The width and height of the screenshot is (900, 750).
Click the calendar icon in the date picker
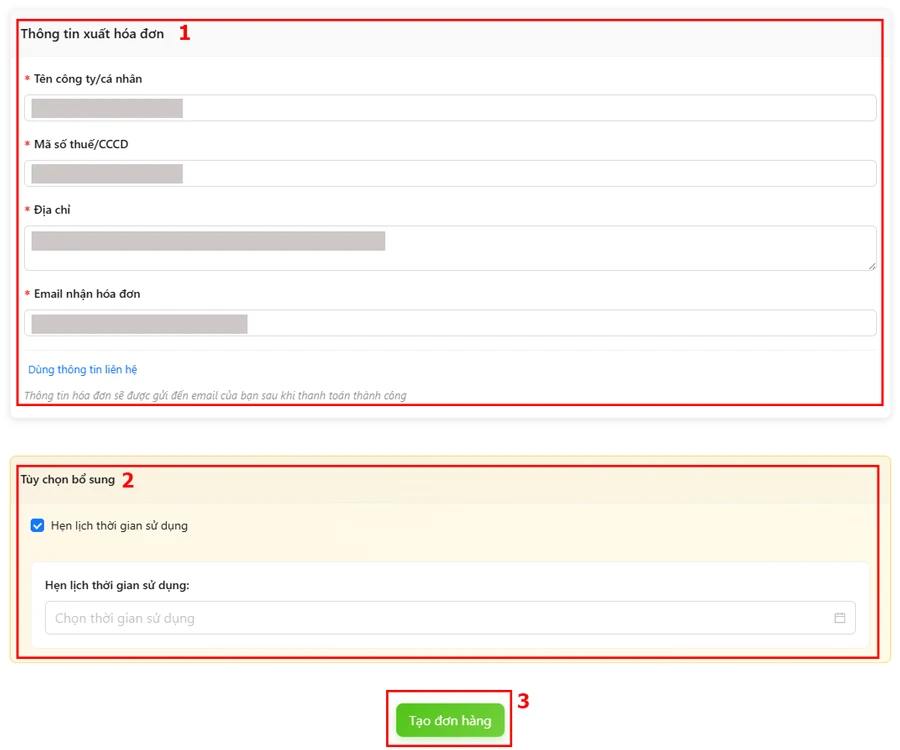click(839, 618)
